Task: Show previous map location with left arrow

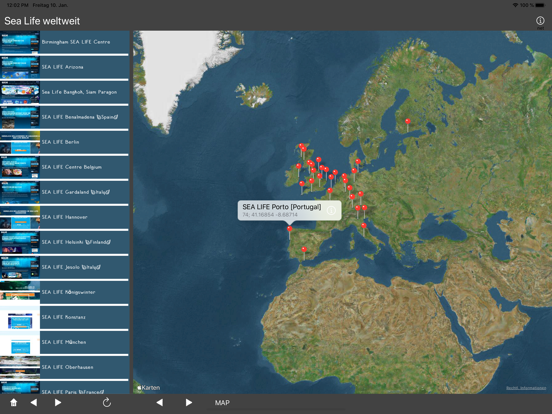Action: click(x=159, y=402)
